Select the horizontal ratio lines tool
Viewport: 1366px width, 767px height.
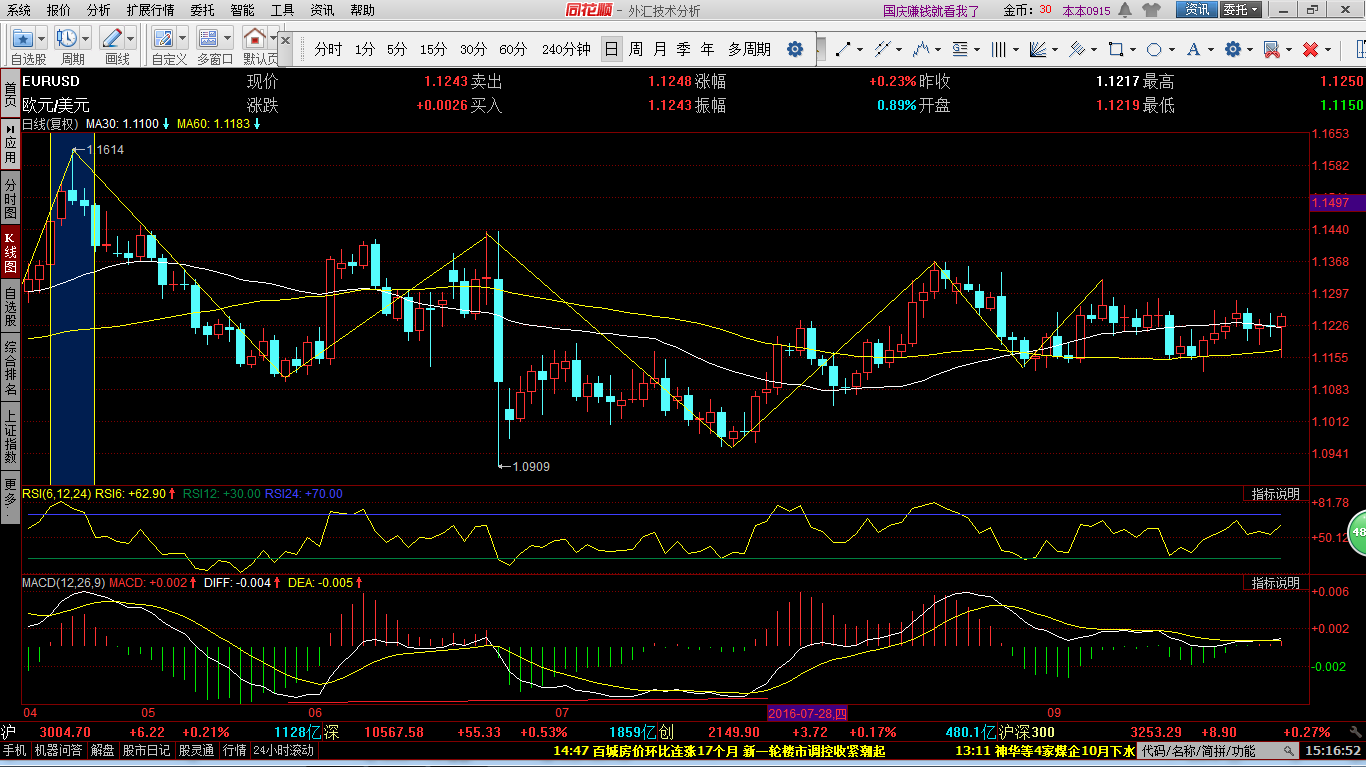(960, 49)
